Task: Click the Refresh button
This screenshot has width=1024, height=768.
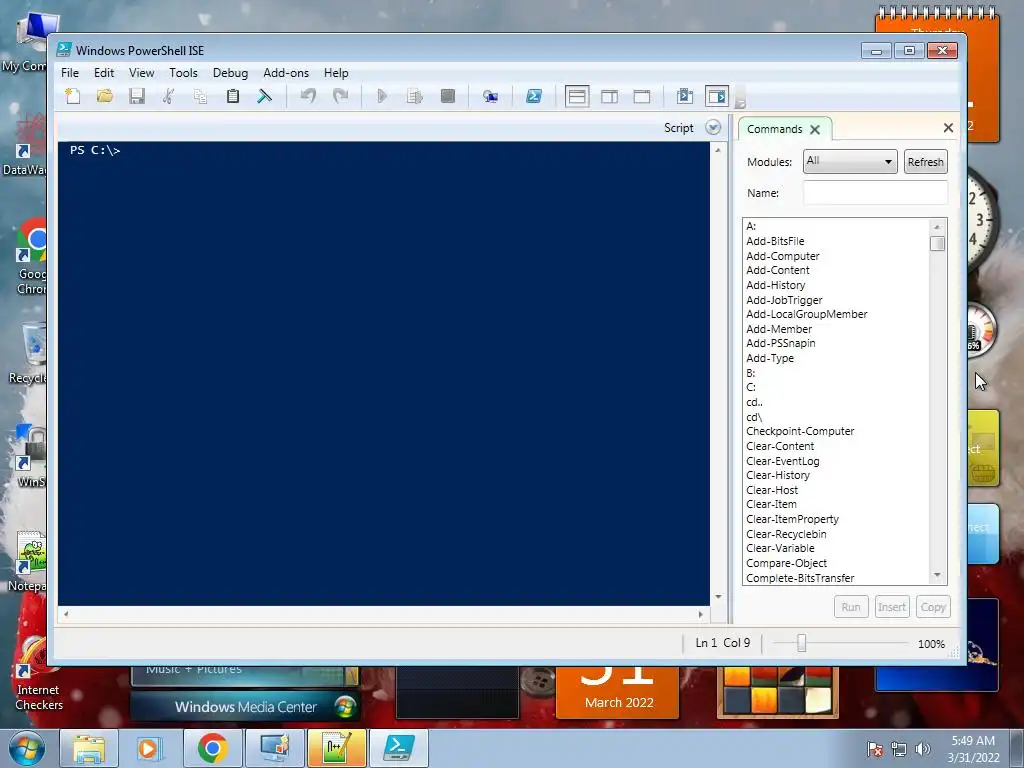Action: click(925, 162)
